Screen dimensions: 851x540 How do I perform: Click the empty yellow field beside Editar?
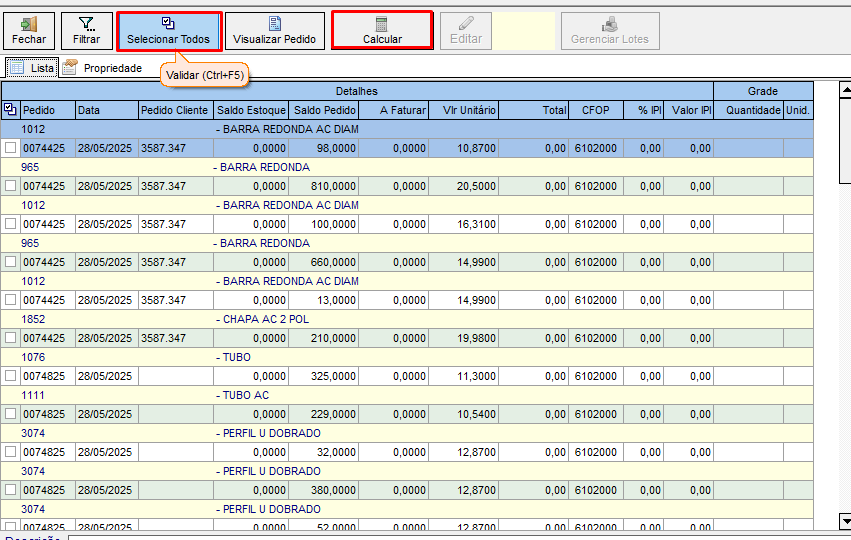(x=526, y=31)
